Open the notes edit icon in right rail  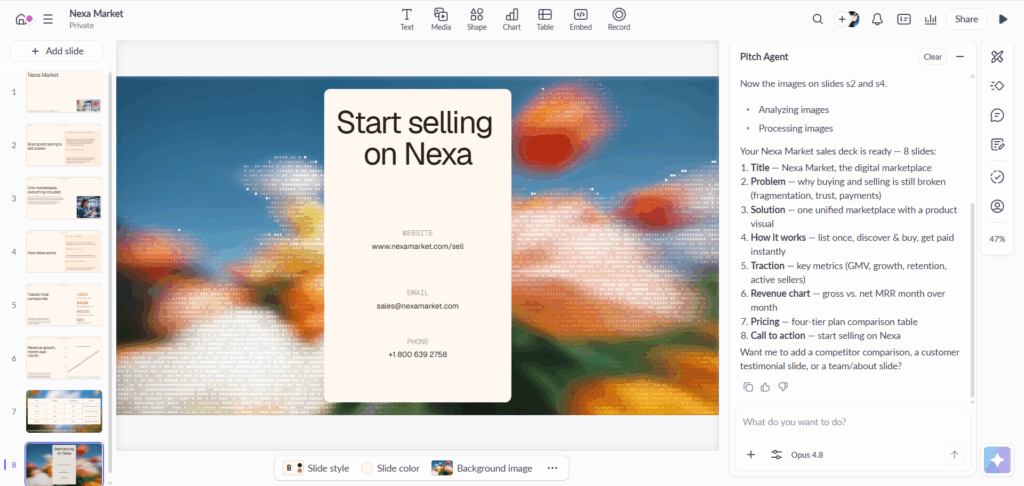[x=997, y=144]
